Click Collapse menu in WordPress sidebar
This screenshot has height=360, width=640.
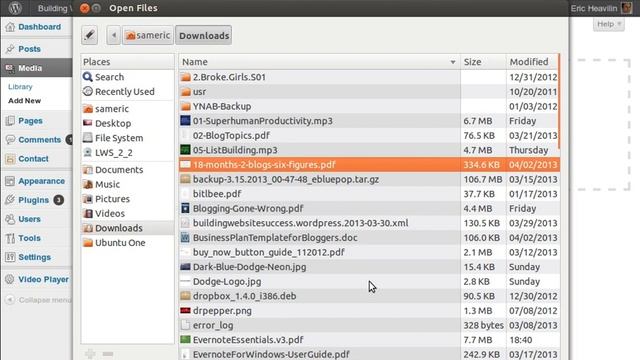click(x=38, y=300)
